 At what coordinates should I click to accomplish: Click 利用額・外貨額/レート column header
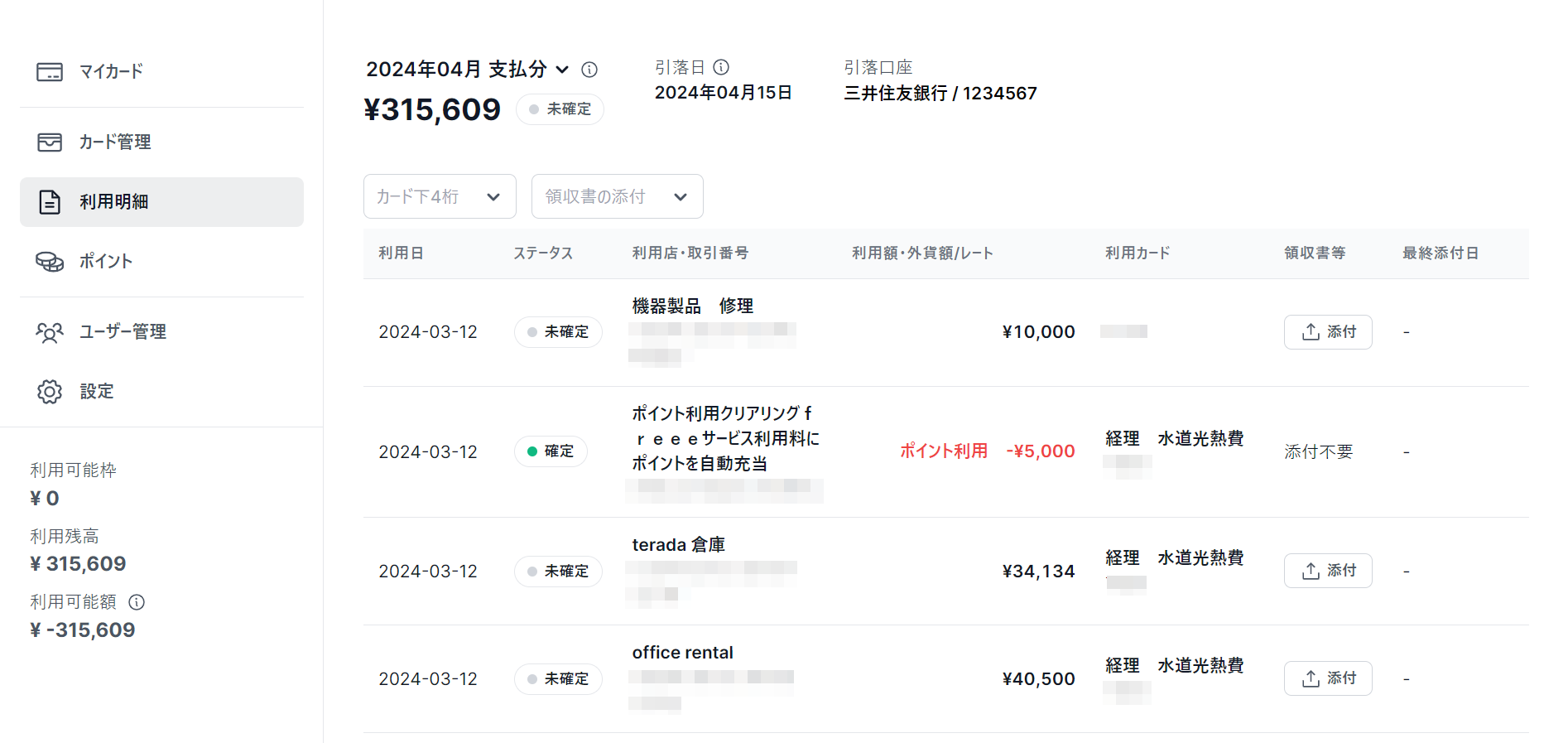point(922,253)
